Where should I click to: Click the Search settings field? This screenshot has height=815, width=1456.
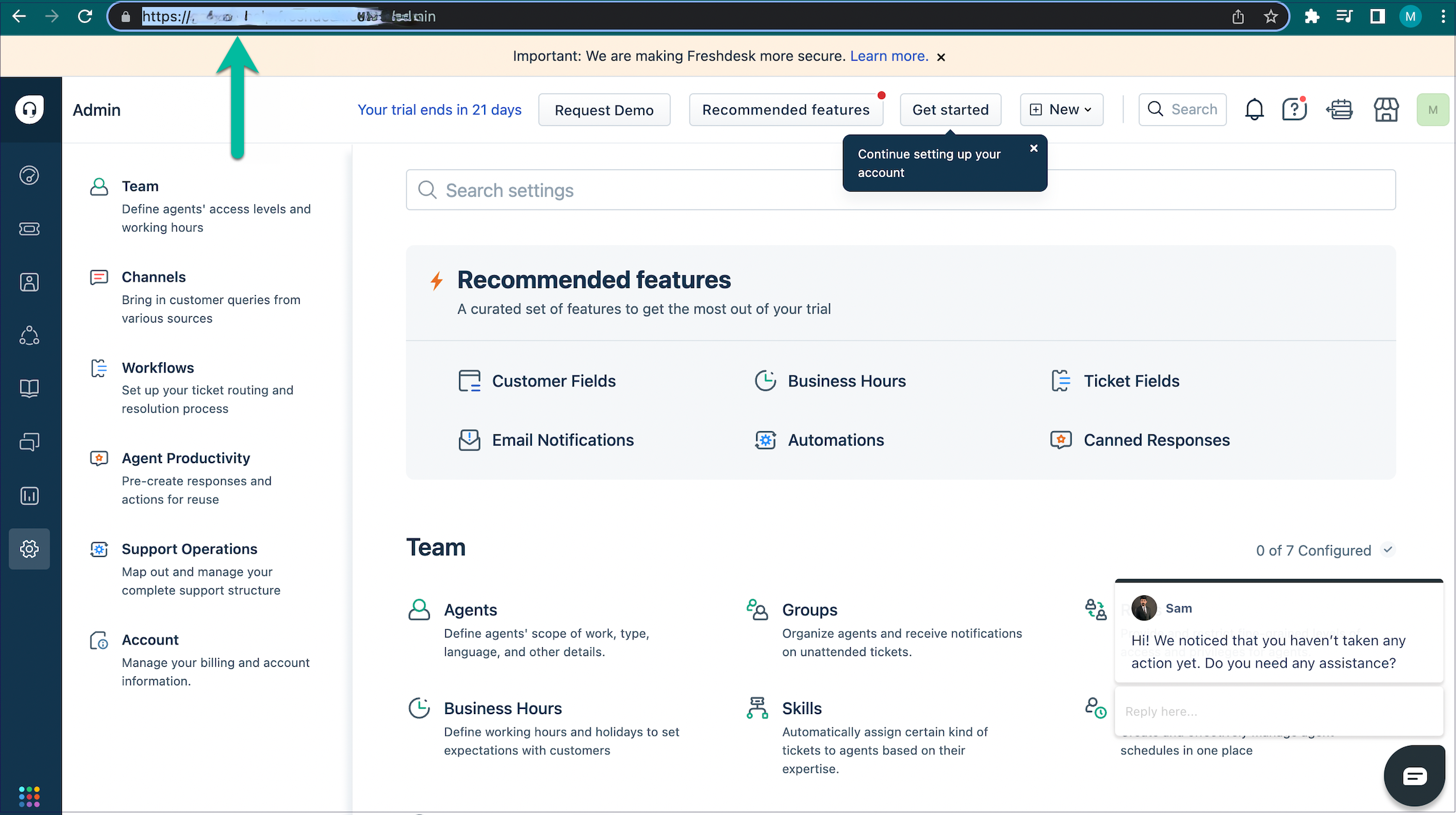639,190
